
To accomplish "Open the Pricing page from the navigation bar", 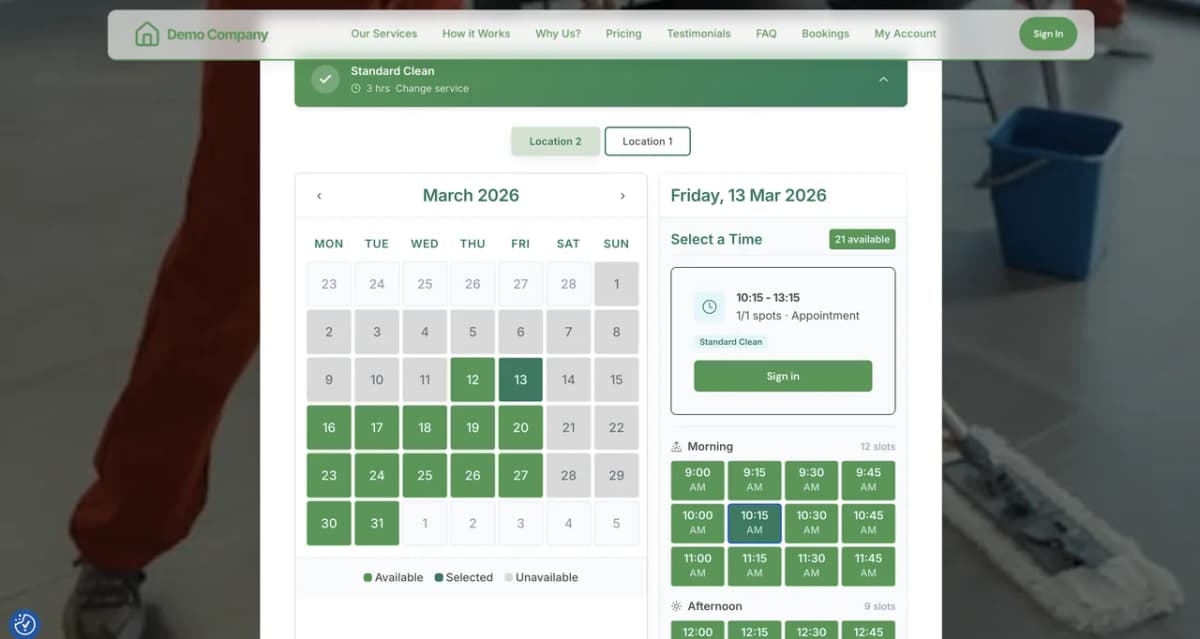I will [x=623, y=33].
